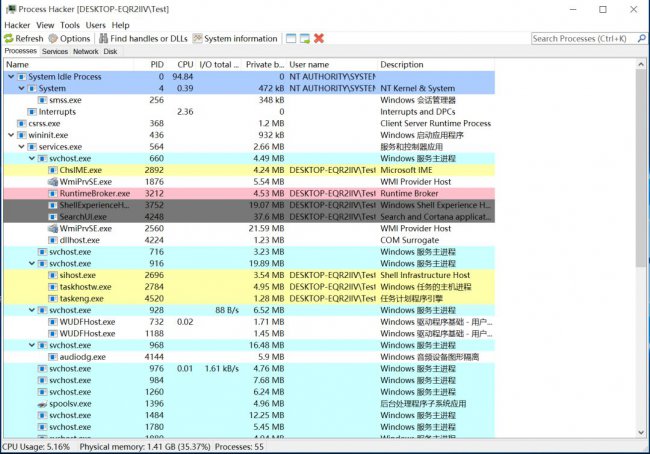Collapse the svchost.exe node with PID 916
This screenshot has height=454, width=650.
pos(32,264)
